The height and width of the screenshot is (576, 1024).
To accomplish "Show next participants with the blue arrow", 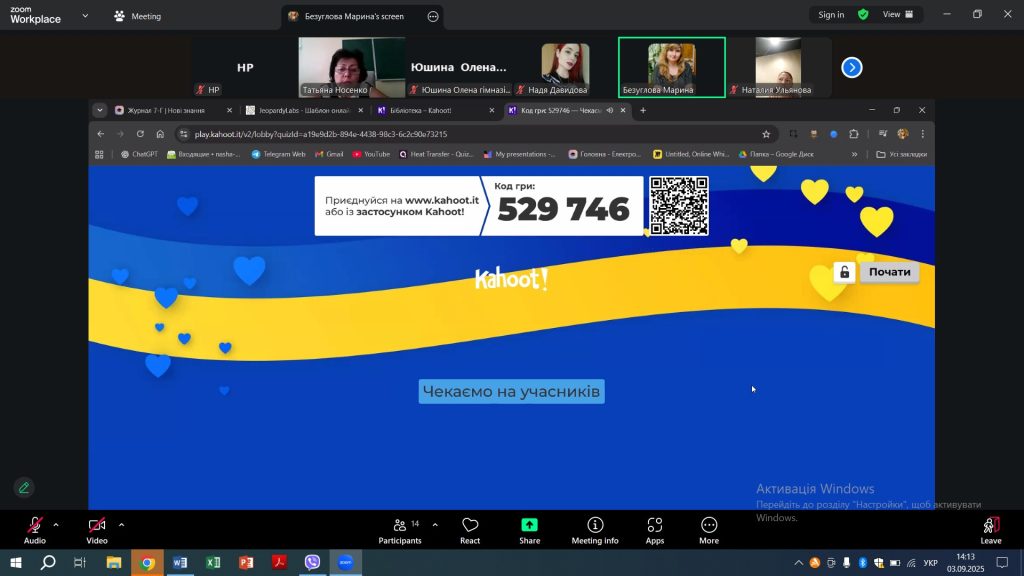I will pyautogui.click(x=852, y=67).
